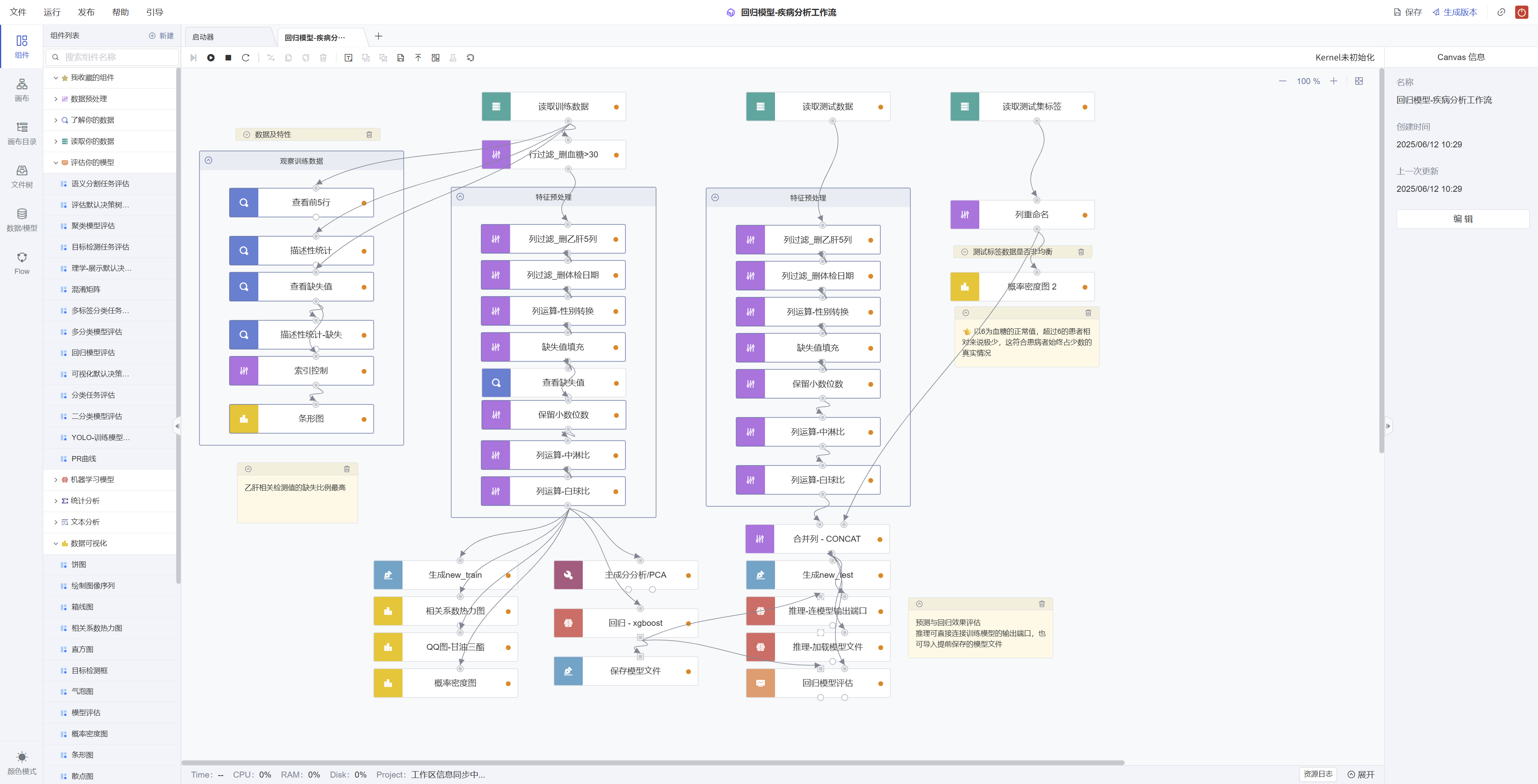
Task: Open the 文件树 sidebar panel
Action: (22, 177)
